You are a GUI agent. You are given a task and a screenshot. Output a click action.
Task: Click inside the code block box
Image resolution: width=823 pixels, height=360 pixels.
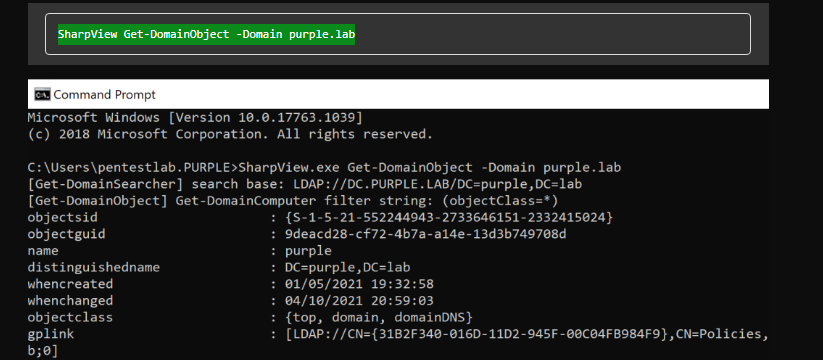pyautogui.click(x=398, y=34)
